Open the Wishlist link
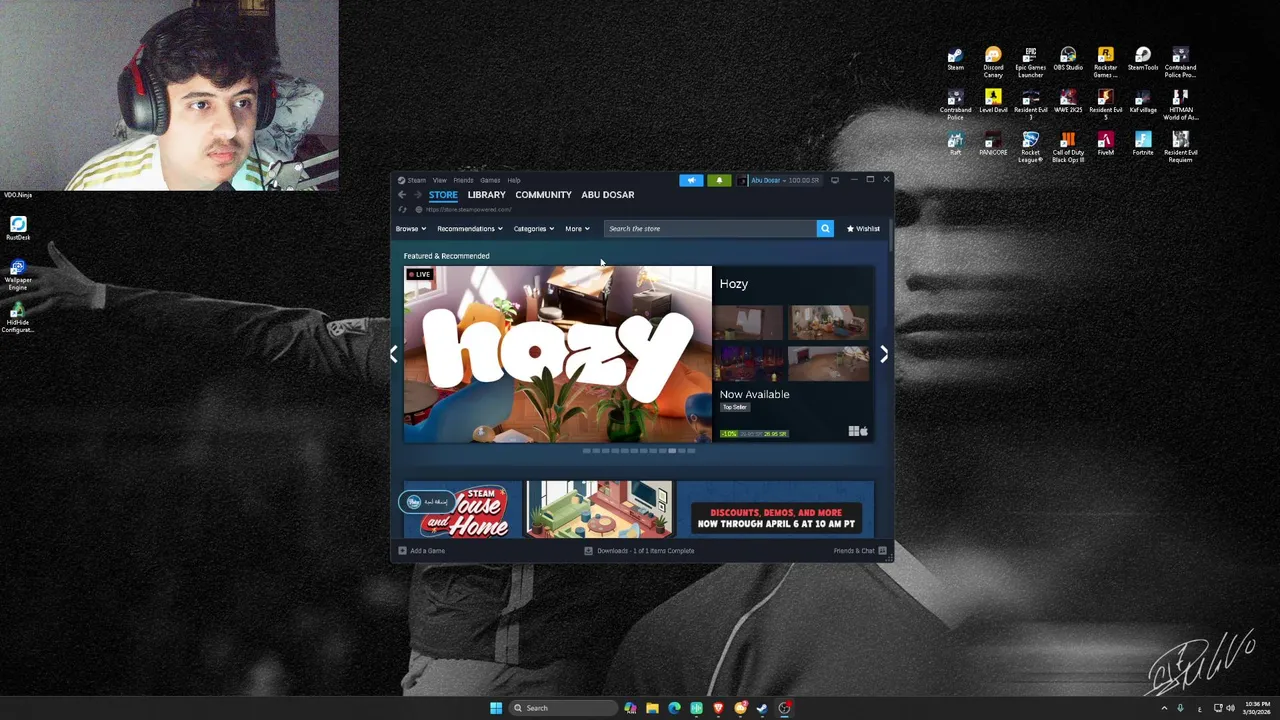 pyautogui.click(x=863, y=229)
